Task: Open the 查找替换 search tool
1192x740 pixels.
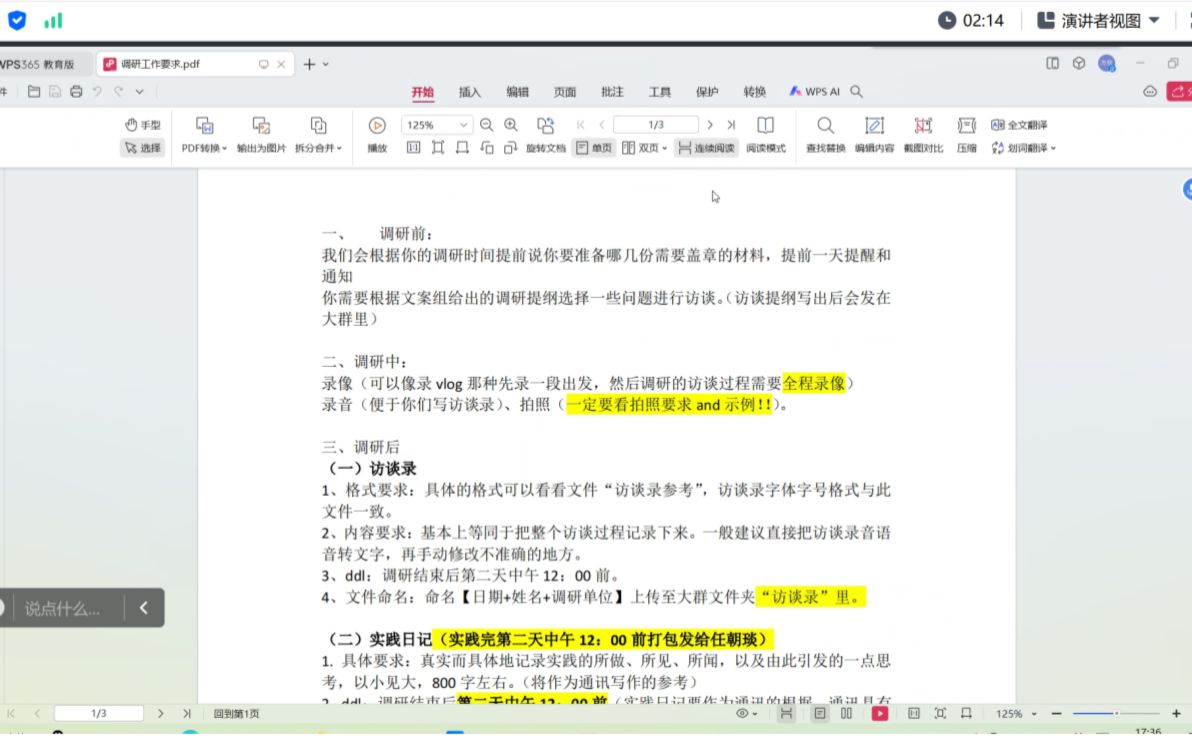Action: [x=825, y=126]
